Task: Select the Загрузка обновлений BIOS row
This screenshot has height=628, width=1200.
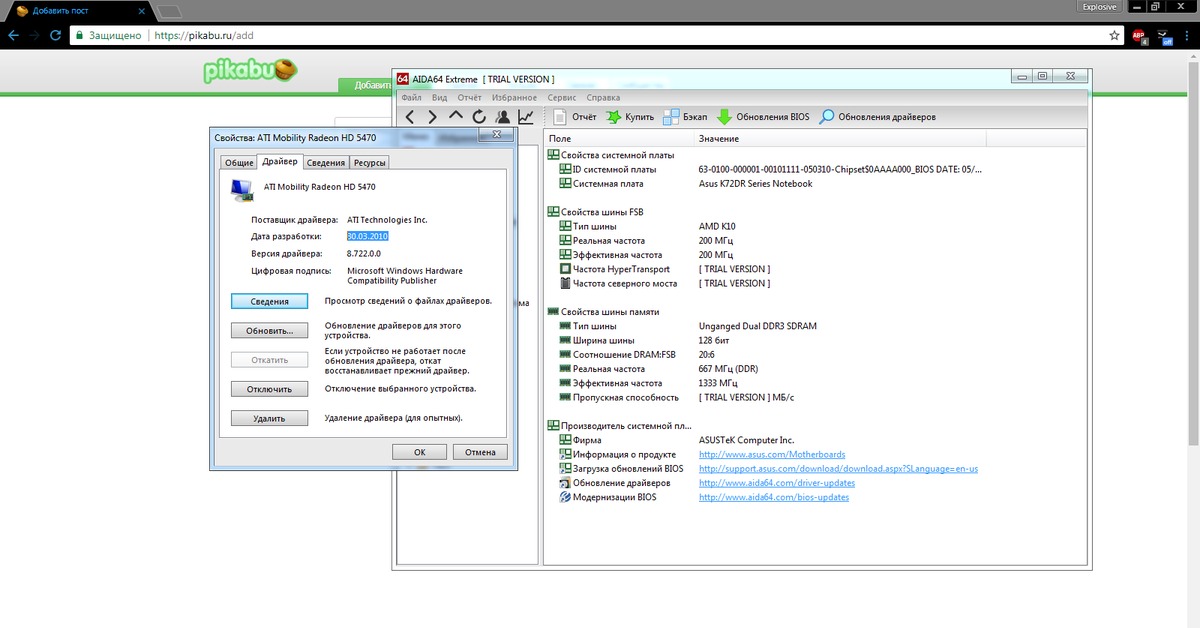Action: coord(621,468)
